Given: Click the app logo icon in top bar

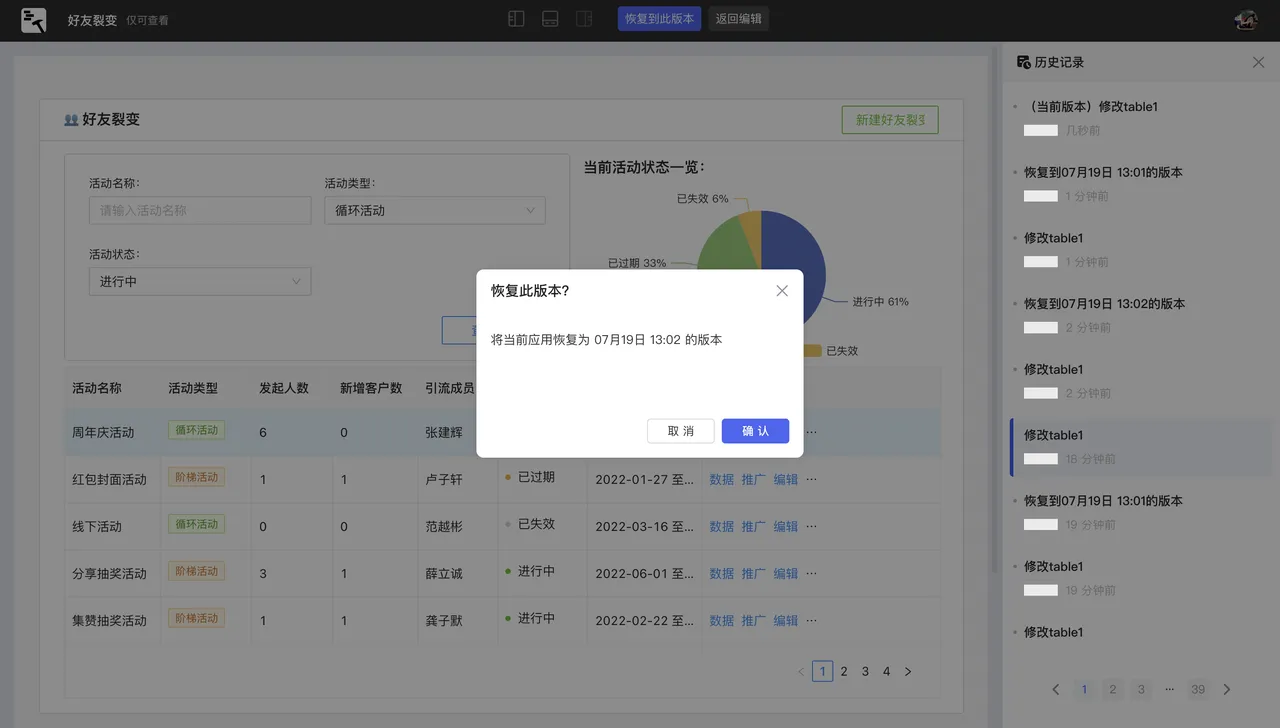Looking at the screenshot, I should [x=33, y=19].
